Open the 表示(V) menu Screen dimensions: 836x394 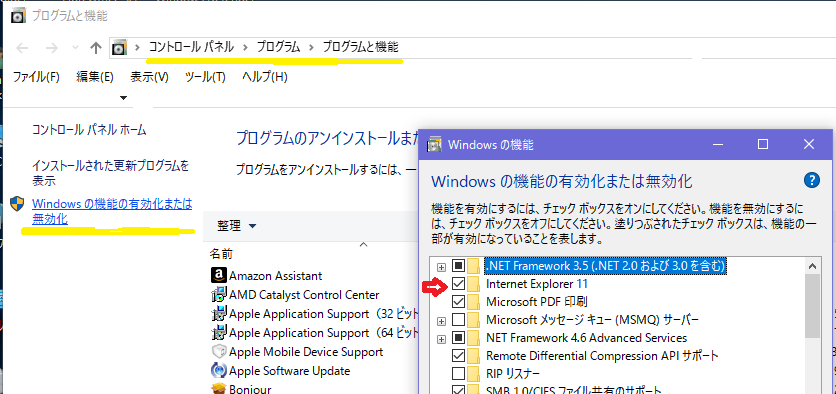149,77
